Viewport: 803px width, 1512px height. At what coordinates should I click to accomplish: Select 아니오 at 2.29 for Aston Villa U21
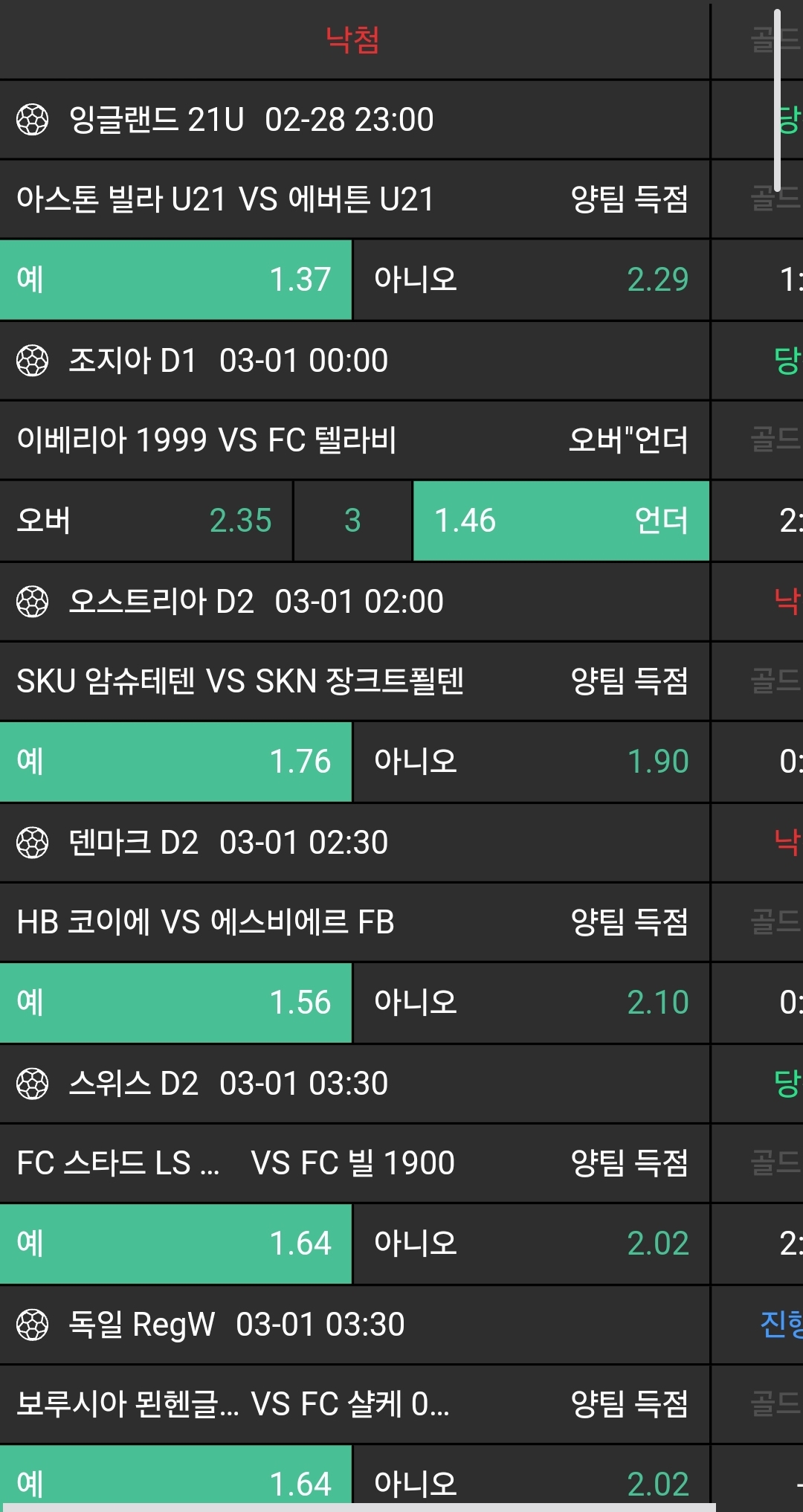(x=531, y=280)
